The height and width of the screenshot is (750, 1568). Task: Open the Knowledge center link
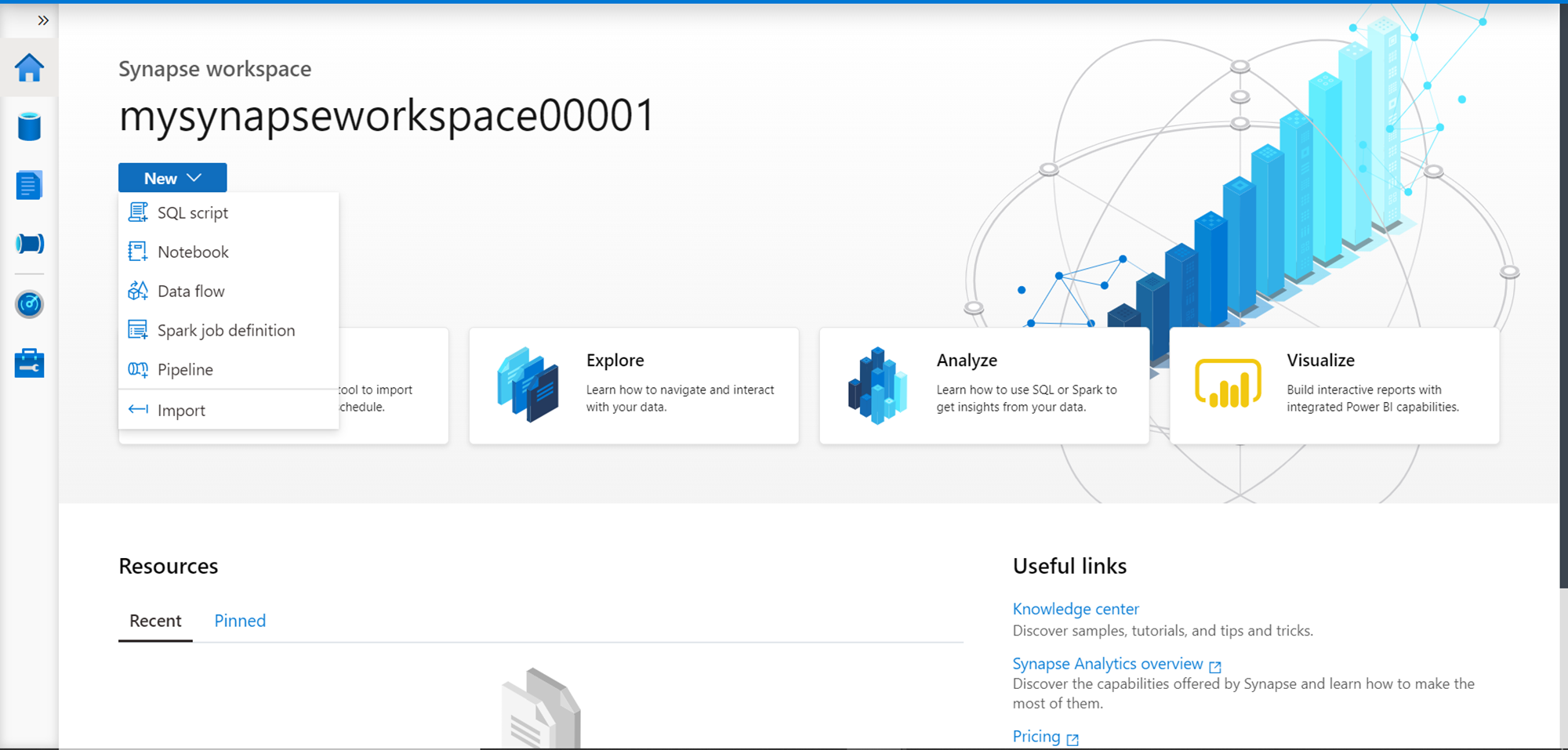(x=1076, y=609)
